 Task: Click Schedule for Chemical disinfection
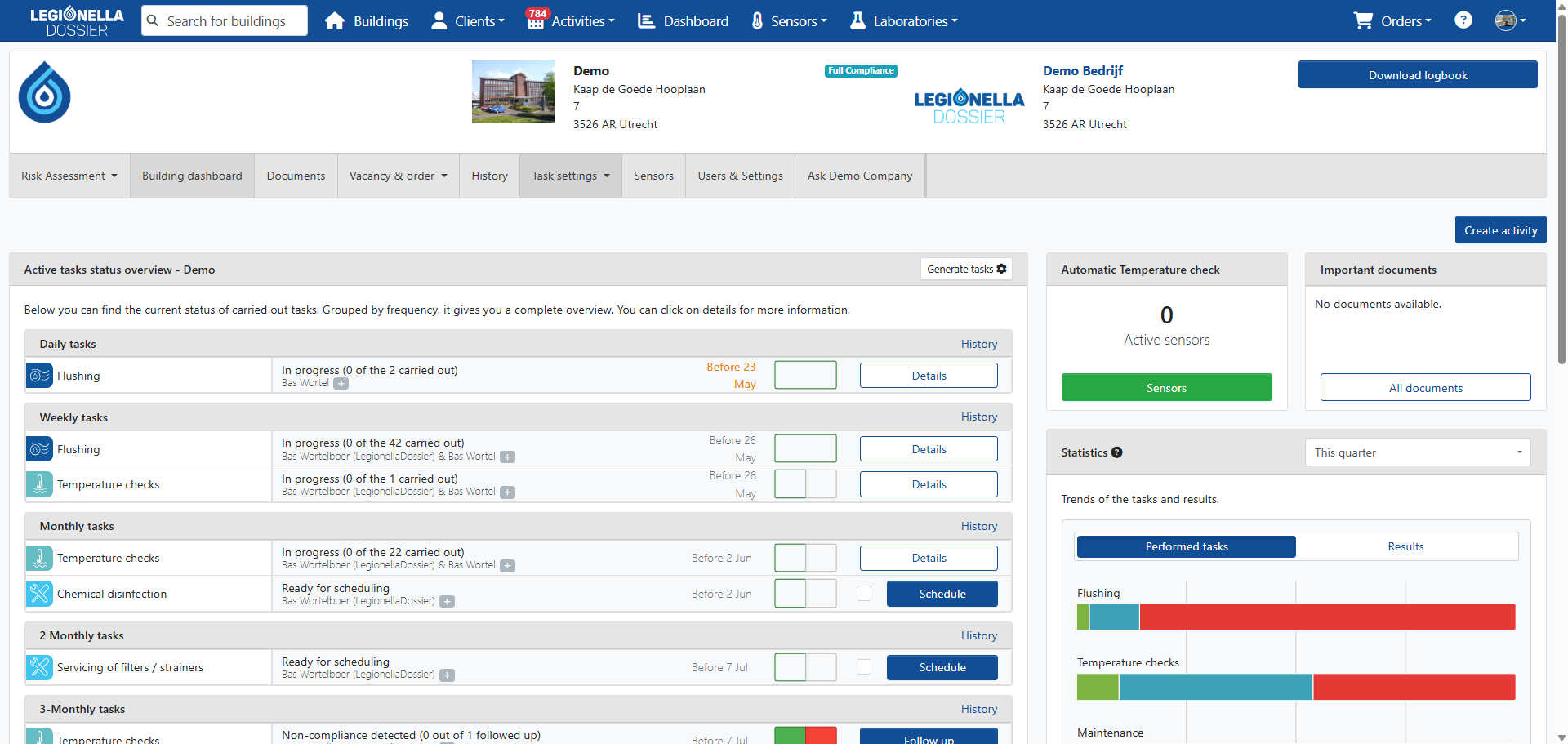[942, 594]
